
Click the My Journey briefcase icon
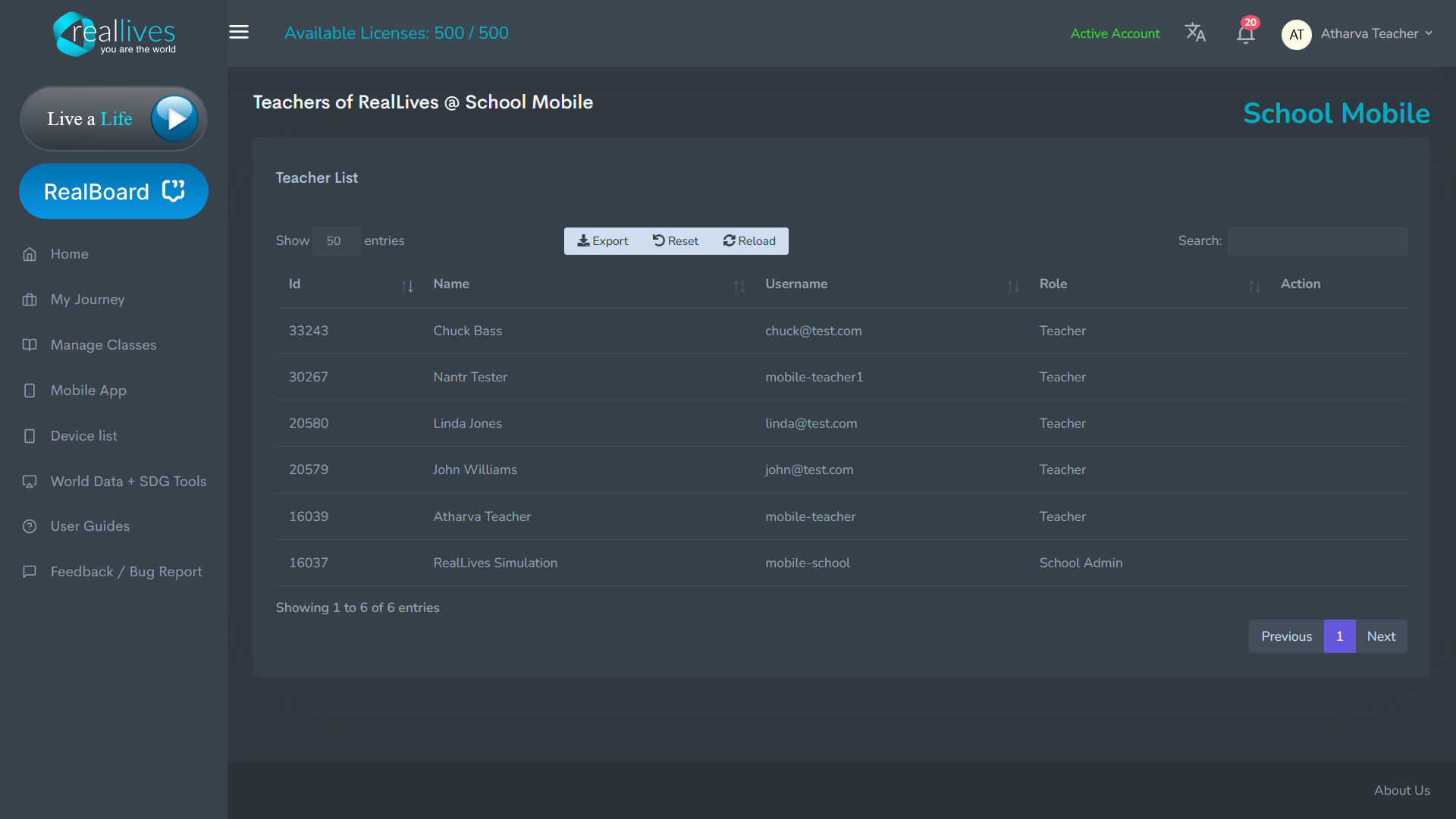click(30, 300)
